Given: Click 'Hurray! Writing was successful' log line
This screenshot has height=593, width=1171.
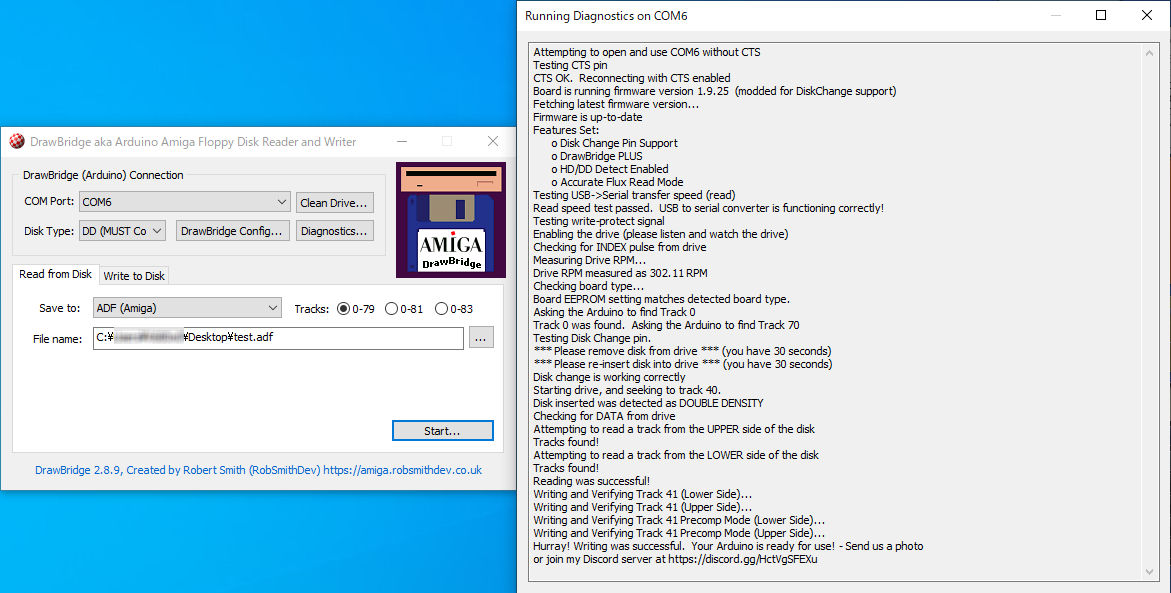Looking at the screenshot, I should pos(728,547).
